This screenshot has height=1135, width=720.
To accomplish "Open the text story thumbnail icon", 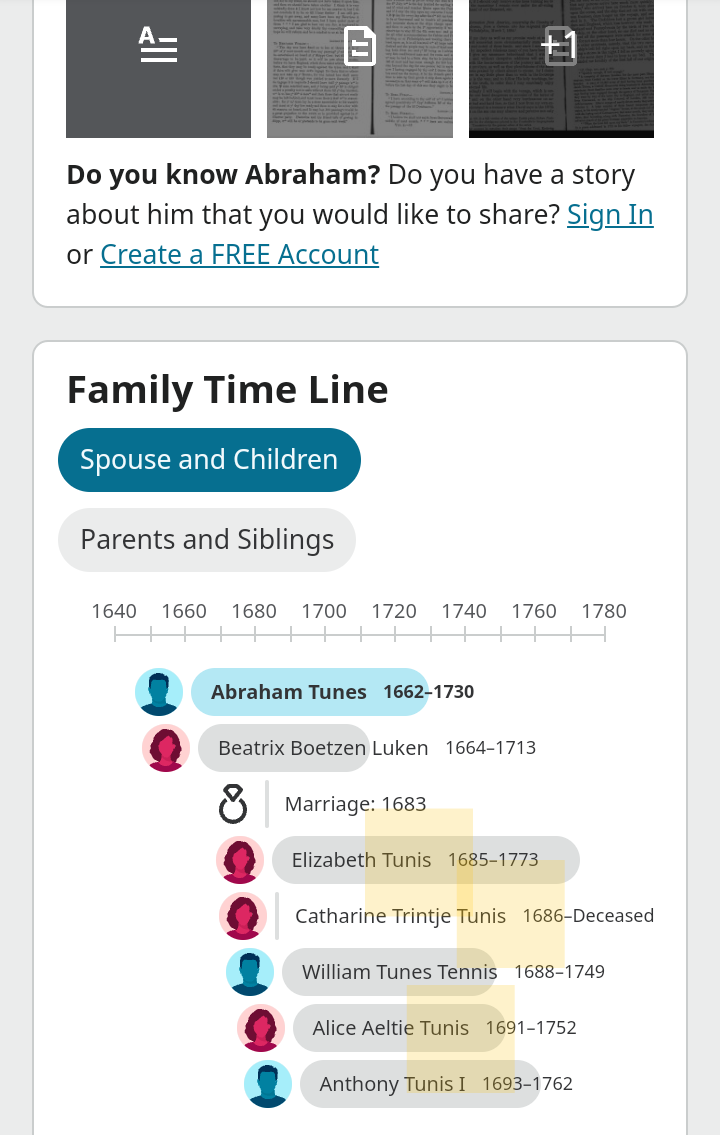I will tap(158, 68).
